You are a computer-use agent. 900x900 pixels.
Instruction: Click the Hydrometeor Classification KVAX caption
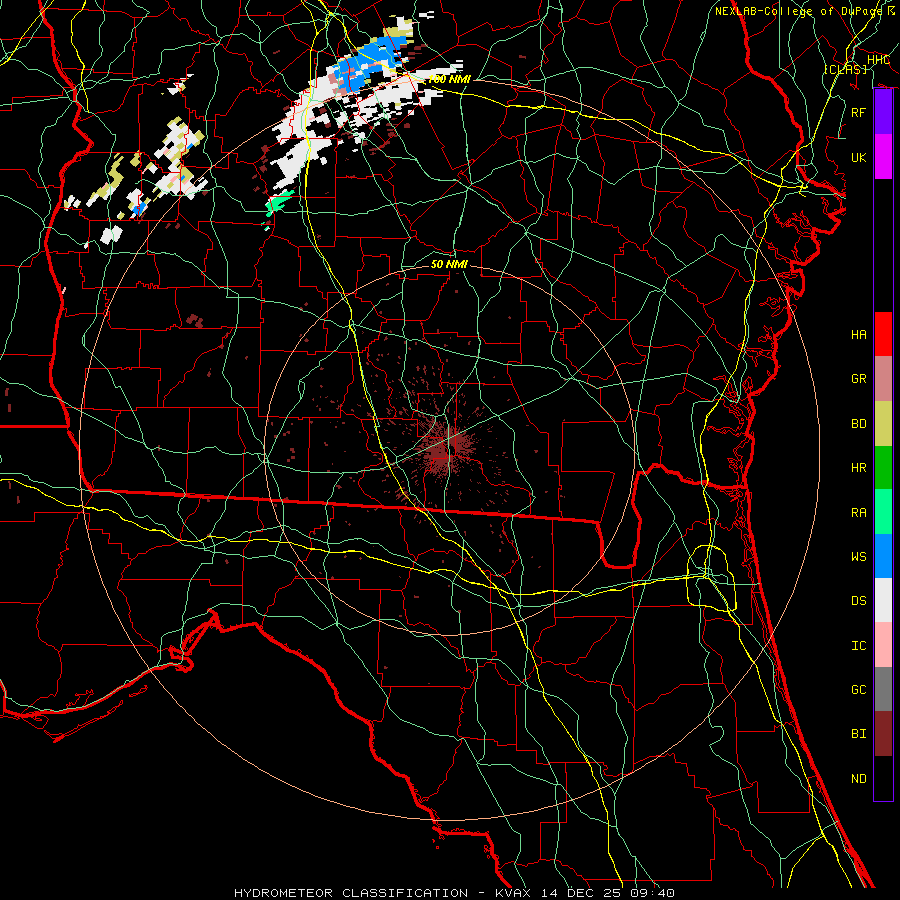pyautogui.click(x=454, y=893)
